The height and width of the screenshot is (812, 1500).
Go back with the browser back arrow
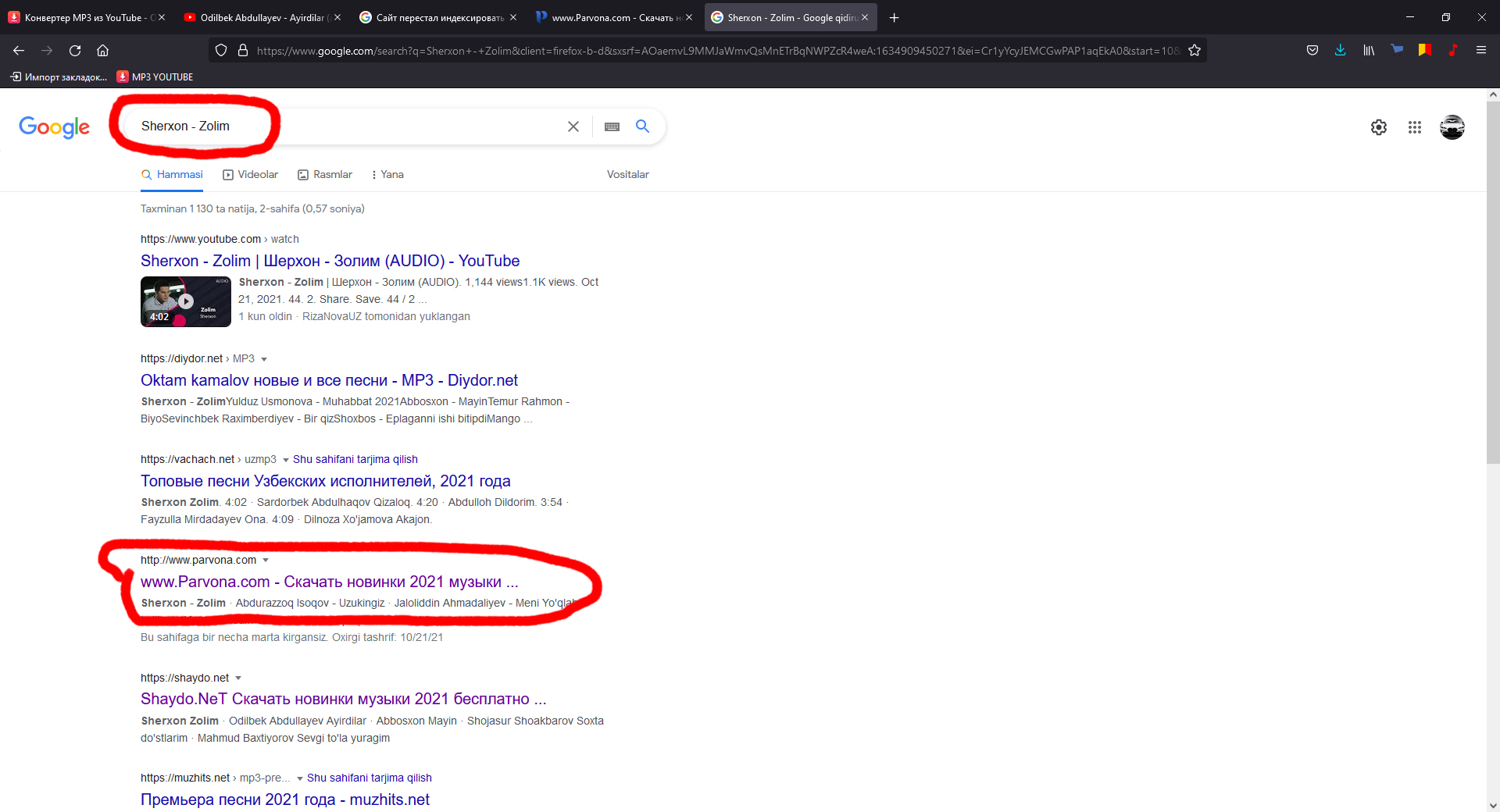19,51
